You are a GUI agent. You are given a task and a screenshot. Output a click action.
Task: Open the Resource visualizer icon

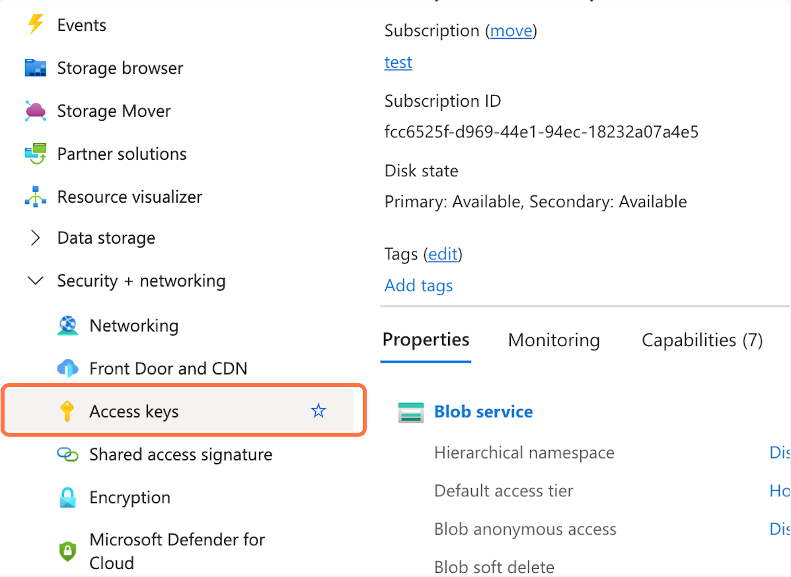[x=36, y=197]
